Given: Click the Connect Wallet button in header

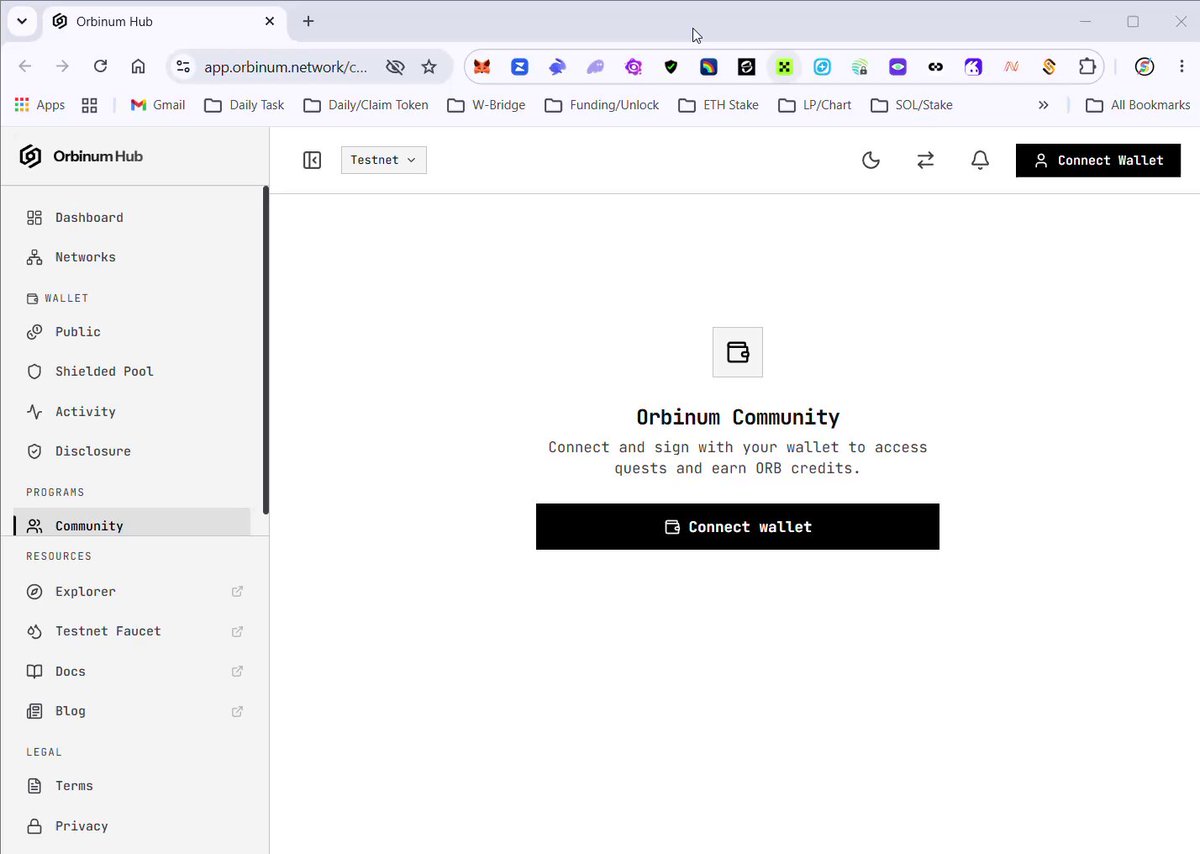Looking at the screenshot, I should 1098,160.
